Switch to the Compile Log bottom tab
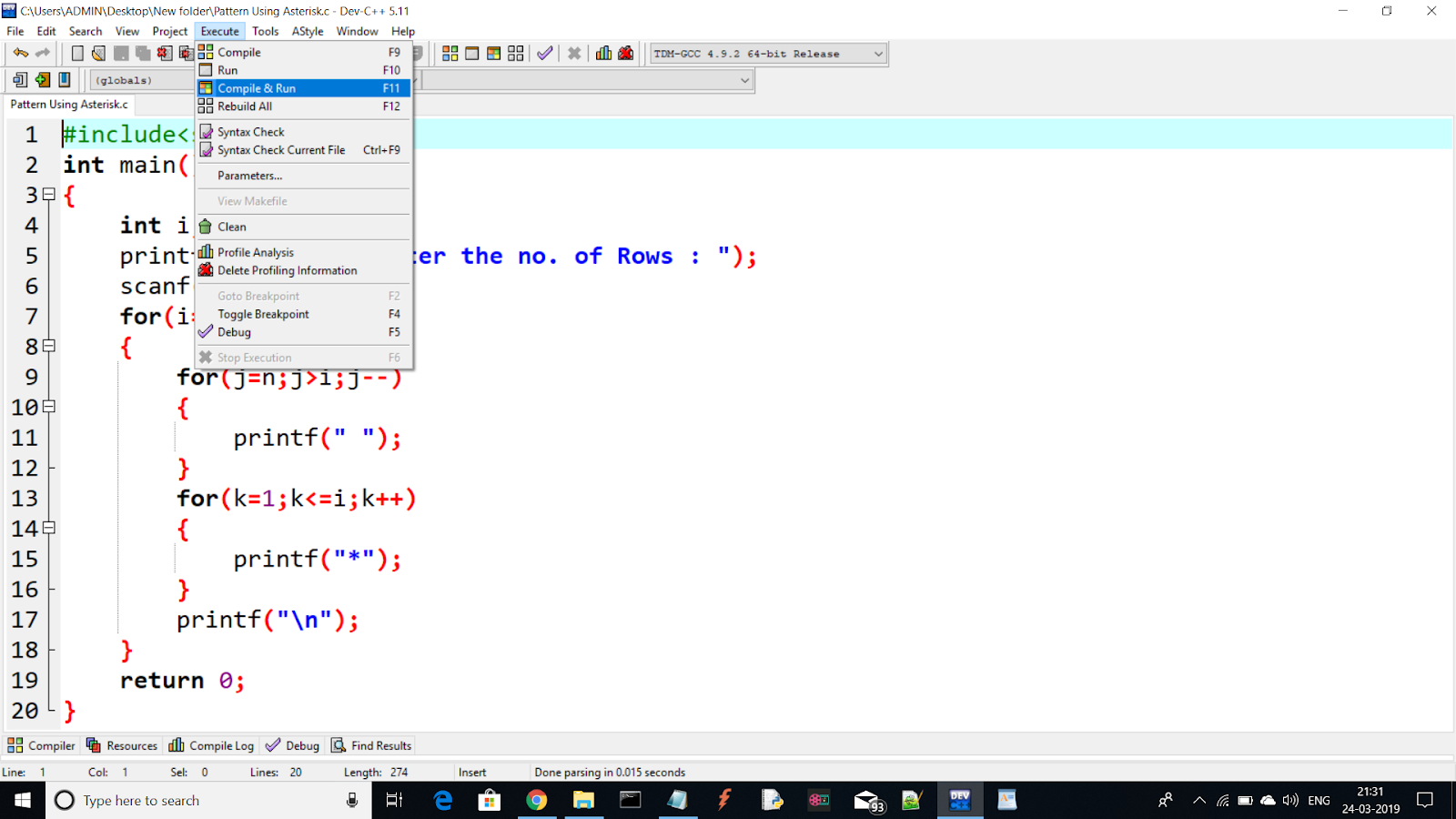 (211, 745)
